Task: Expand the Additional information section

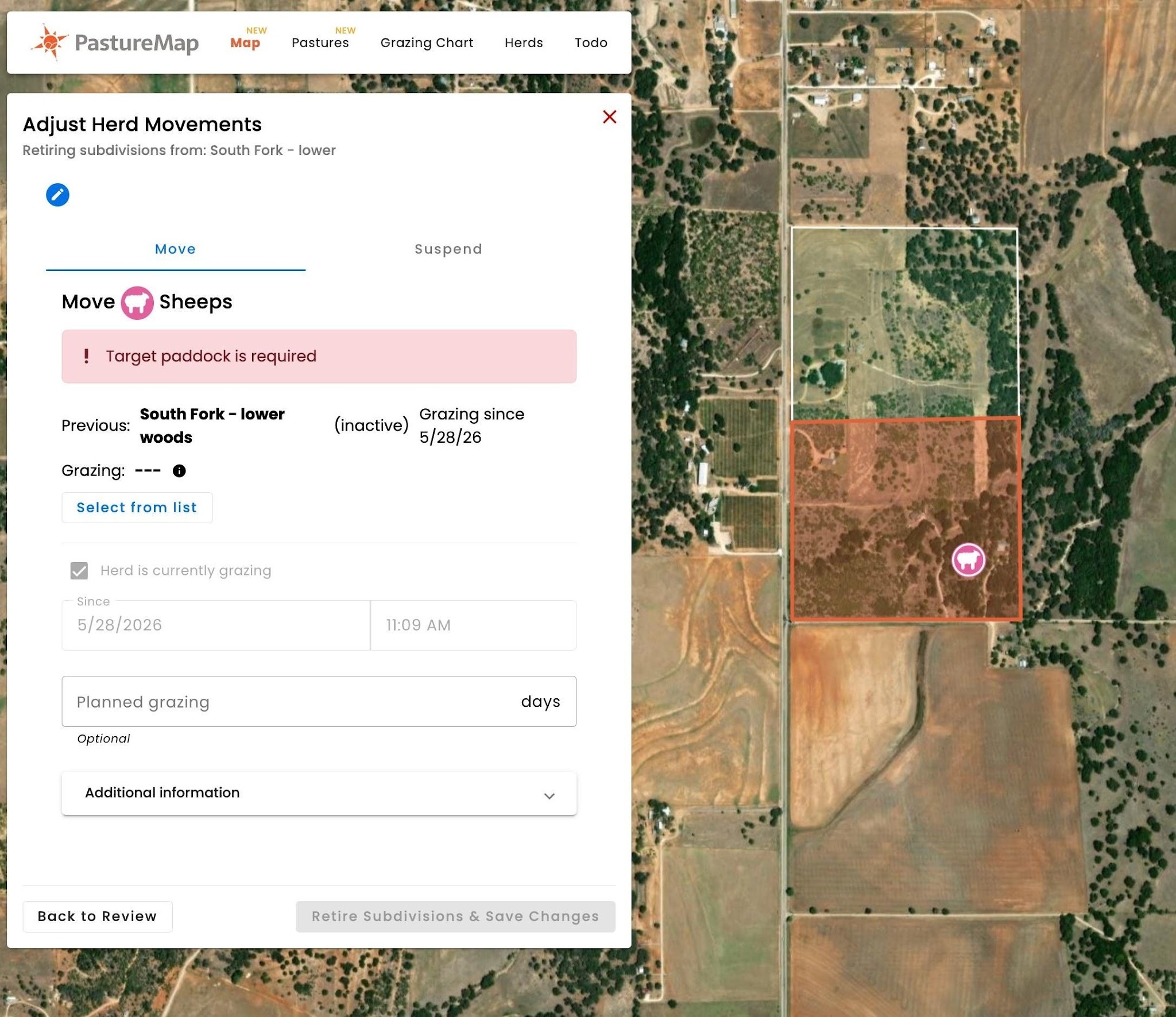Action: pos(319,793)
